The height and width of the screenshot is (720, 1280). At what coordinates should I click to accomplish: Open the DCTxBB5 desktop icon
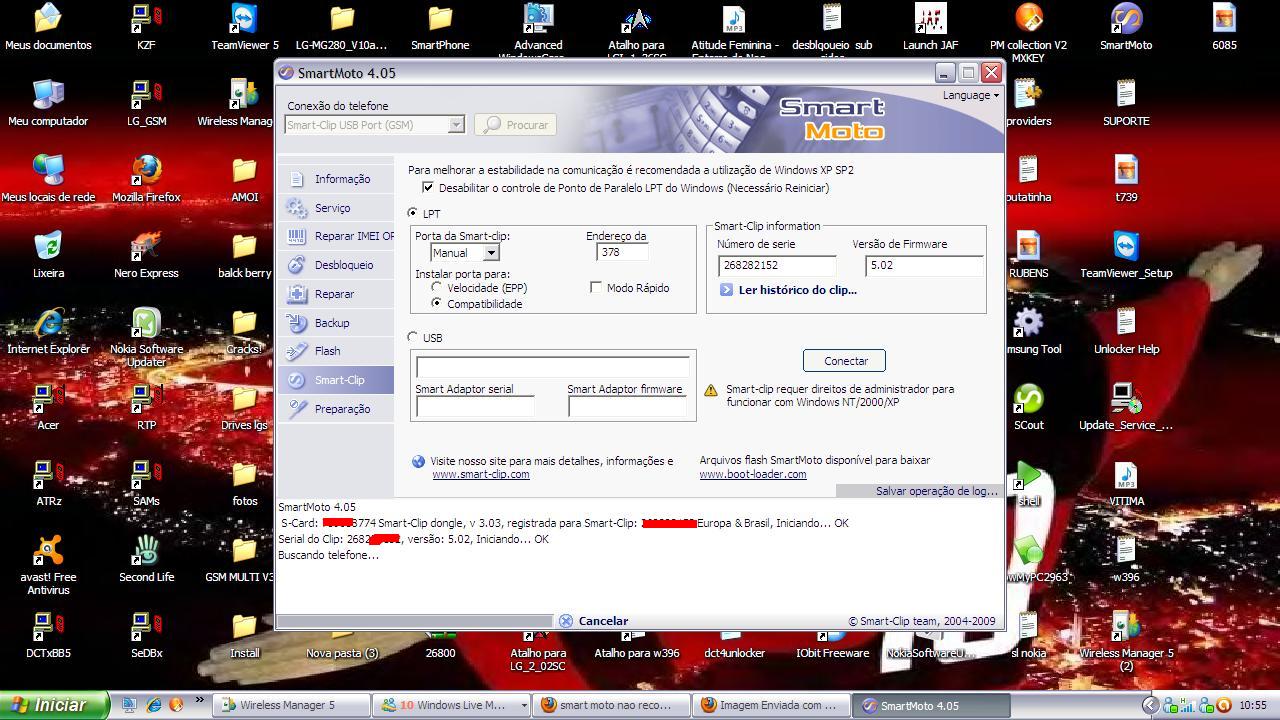coord(48,635)
